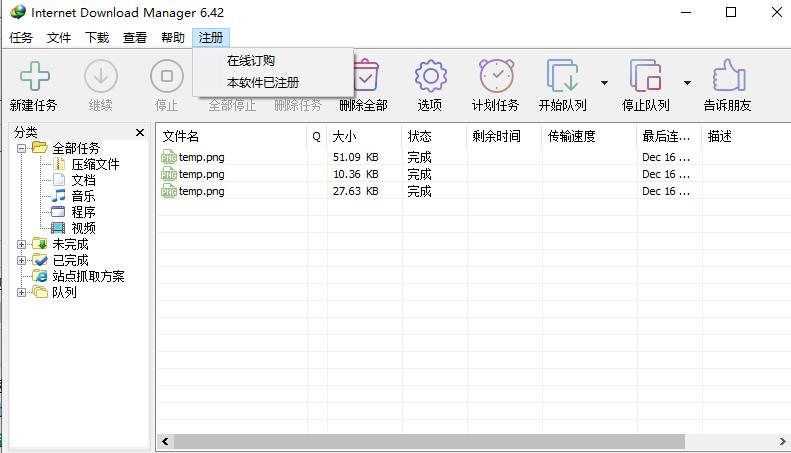Choose 在线订购 from the open menu
791x453 pixels.
pyautogui.click(x=251, y=61)
